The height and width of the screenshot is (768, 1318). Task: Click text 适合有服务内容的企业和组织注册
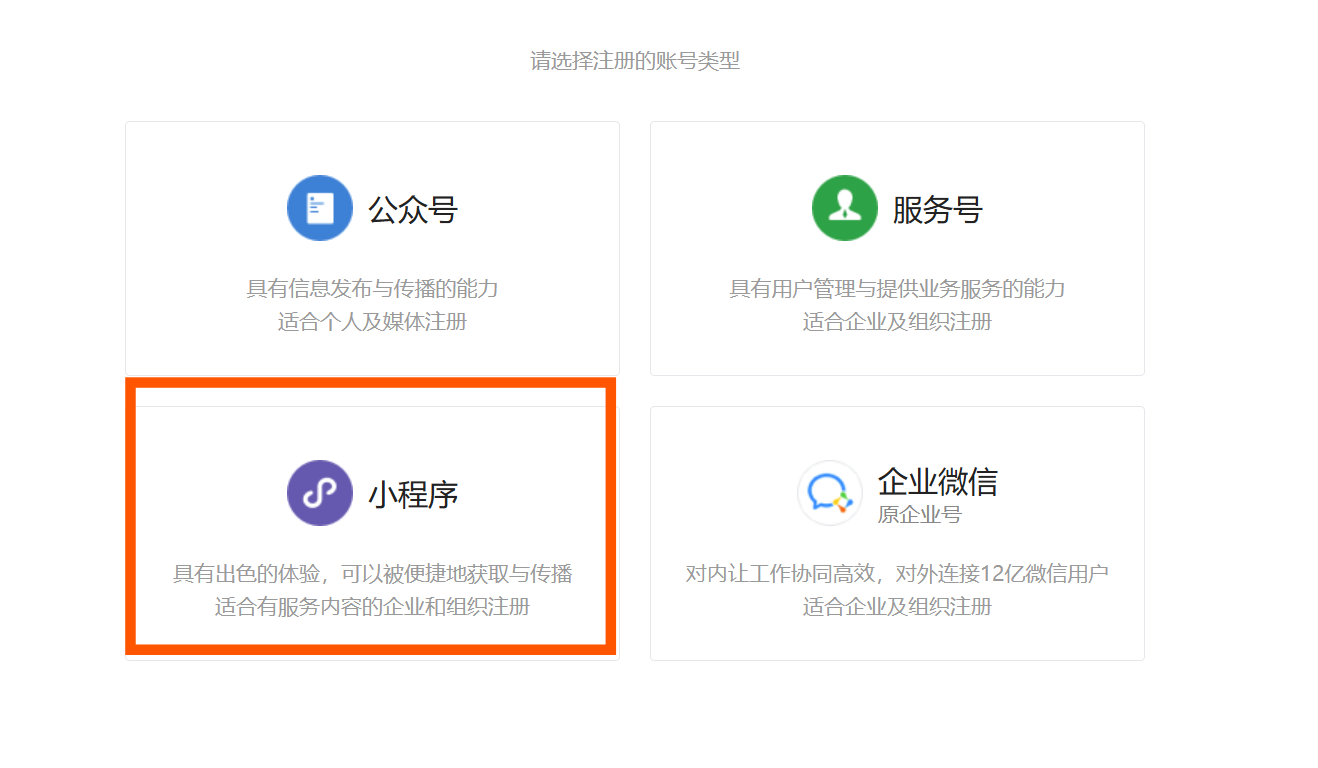pyautogui.click(x=372, y=607)
